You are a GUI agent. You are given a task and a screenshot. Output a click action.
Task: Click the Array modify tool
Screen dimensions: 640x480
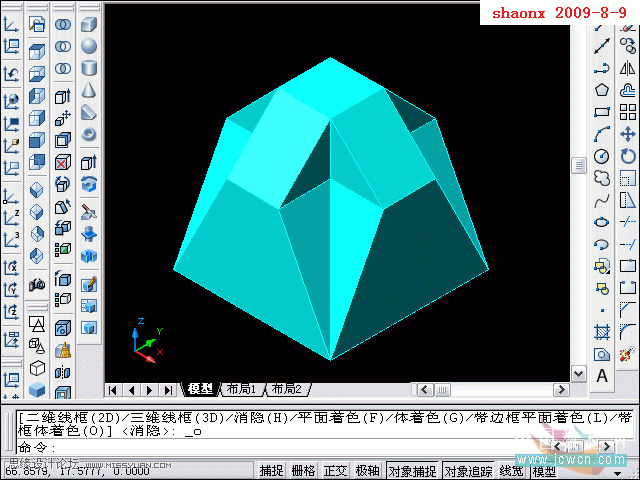(627, 112)
